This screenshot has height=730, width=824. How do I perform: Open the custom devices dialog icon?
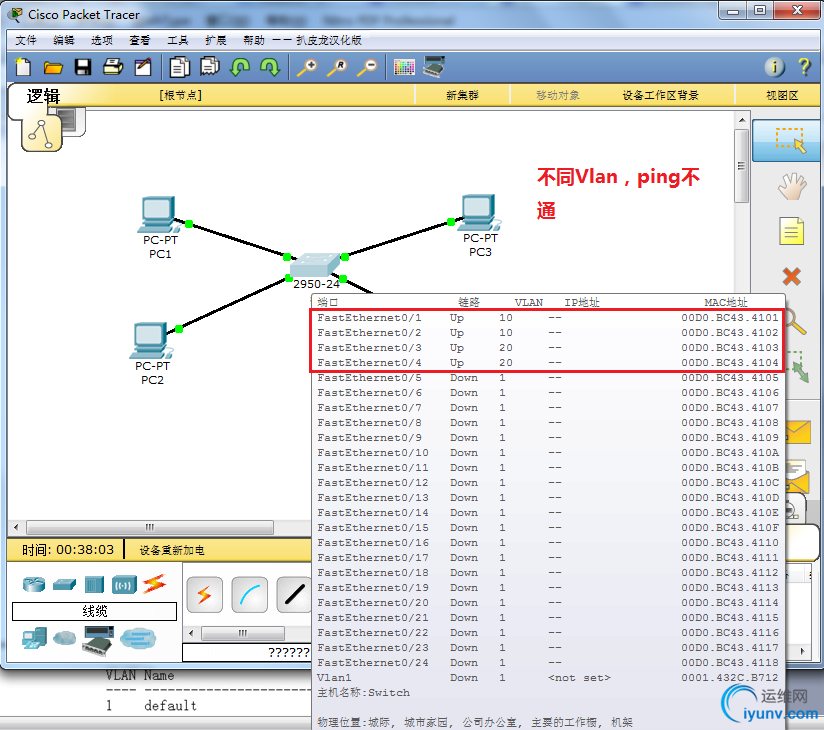(434, 67)
